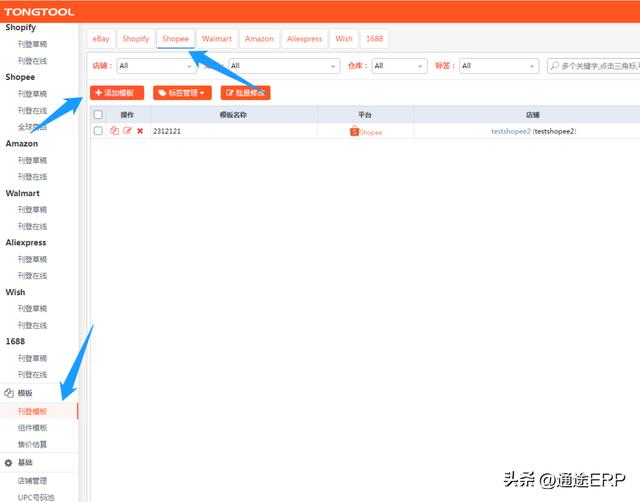
Task: Click the copy template icon for 2312121
Action: coord(114,131)
